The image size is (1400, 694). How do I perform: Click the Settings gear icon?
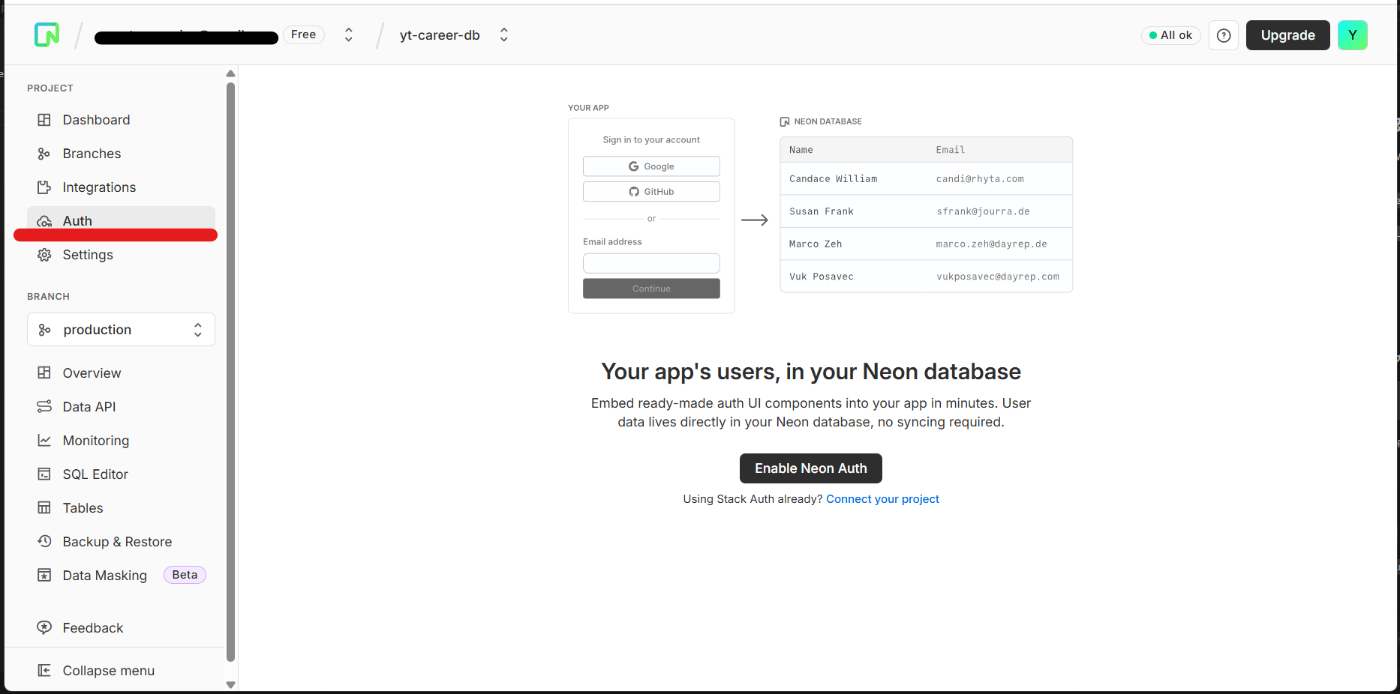coord(44,255)
